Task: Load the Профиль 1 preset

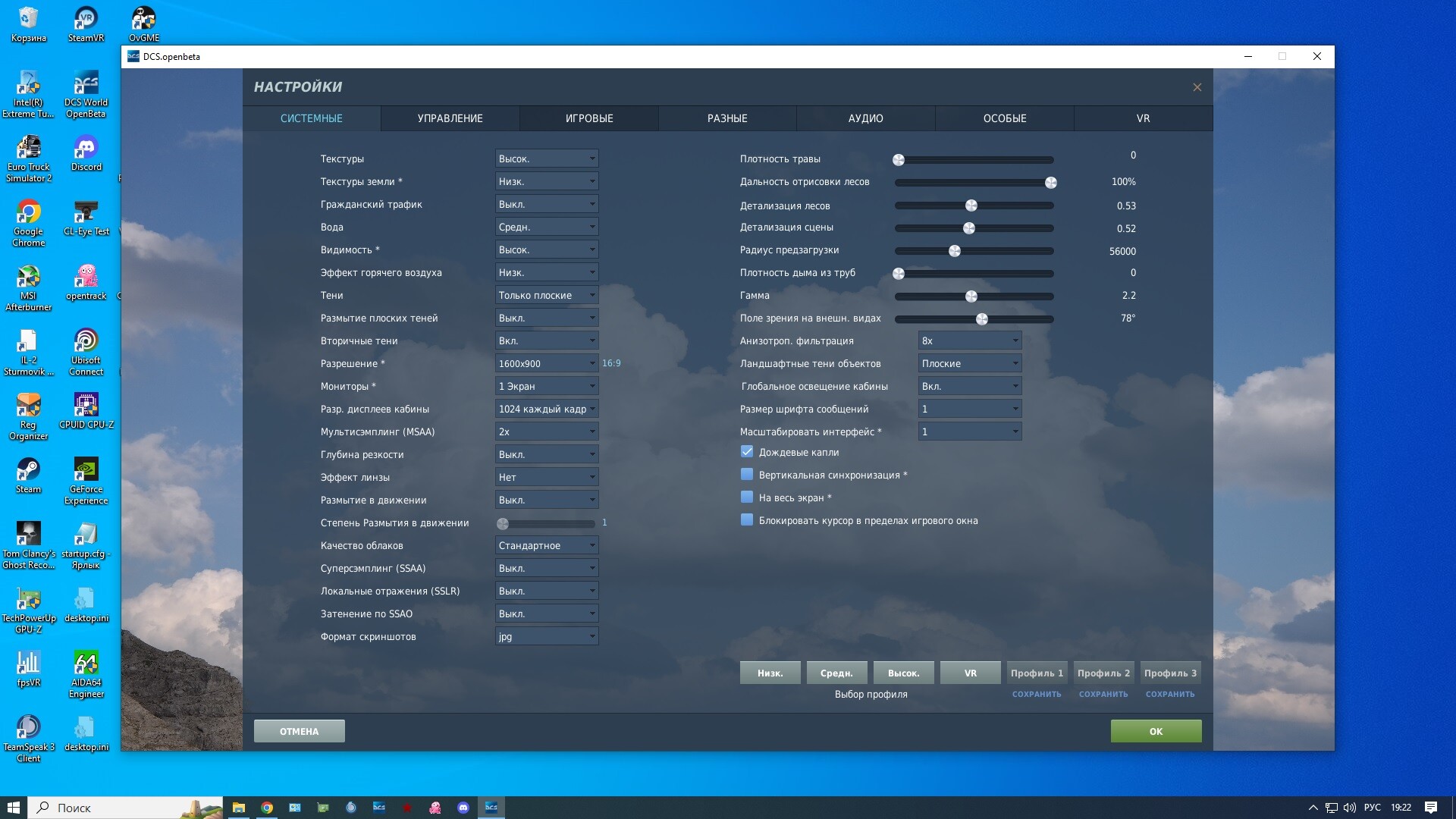Action: (x=1037, y=673)
